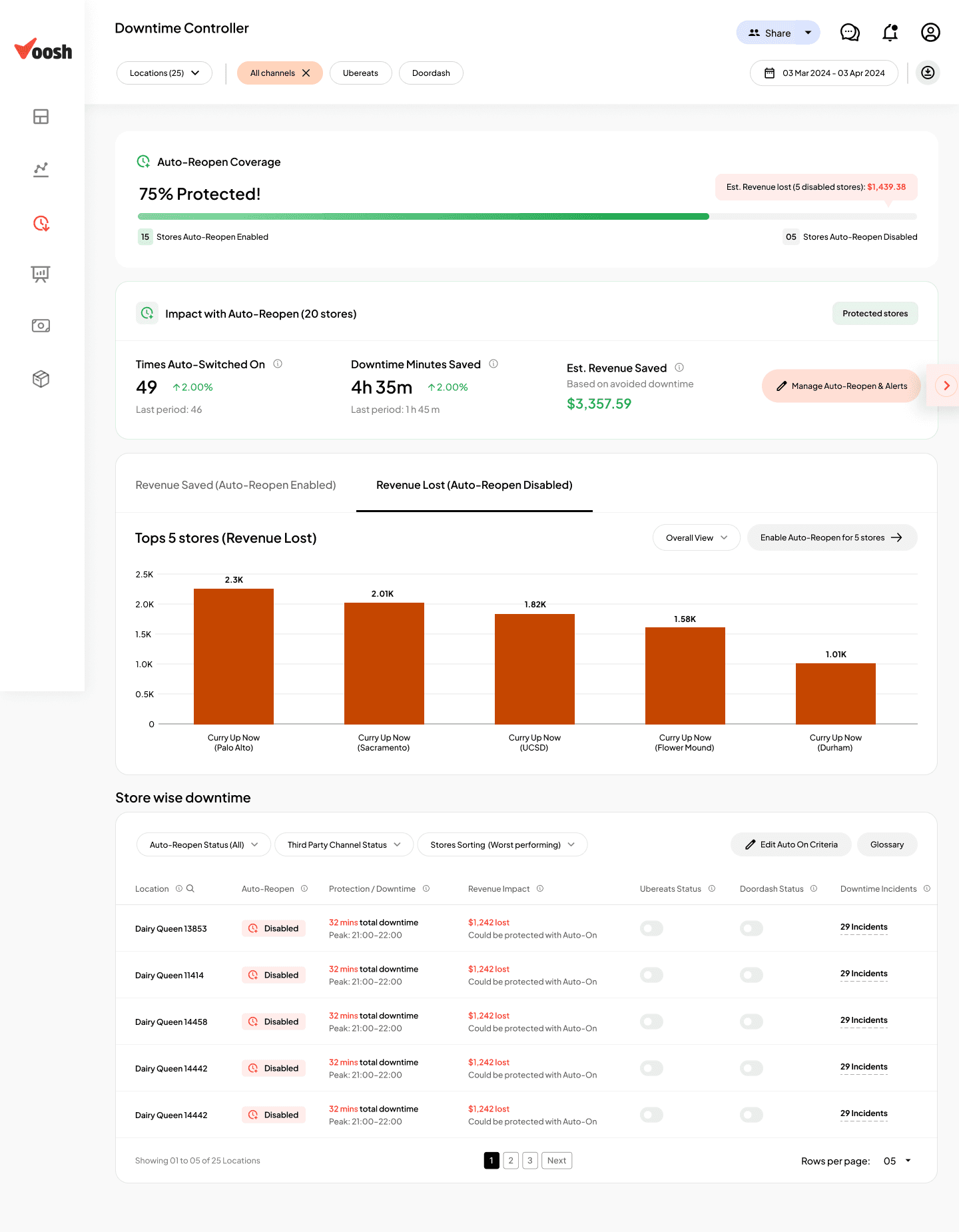Click the download report icon
The width and height of the screenshot is (959, 1232).
(x=928, y=73)
